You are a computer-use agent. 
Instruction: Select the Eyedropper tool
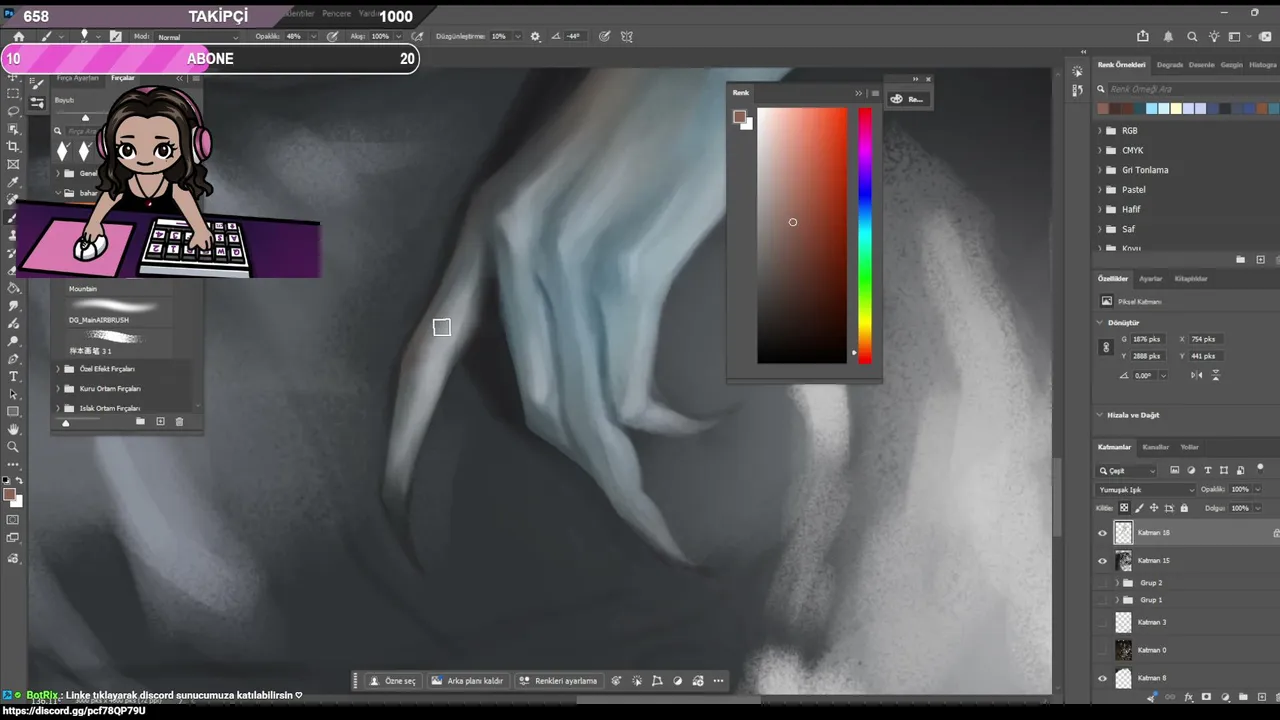[13, 183]
